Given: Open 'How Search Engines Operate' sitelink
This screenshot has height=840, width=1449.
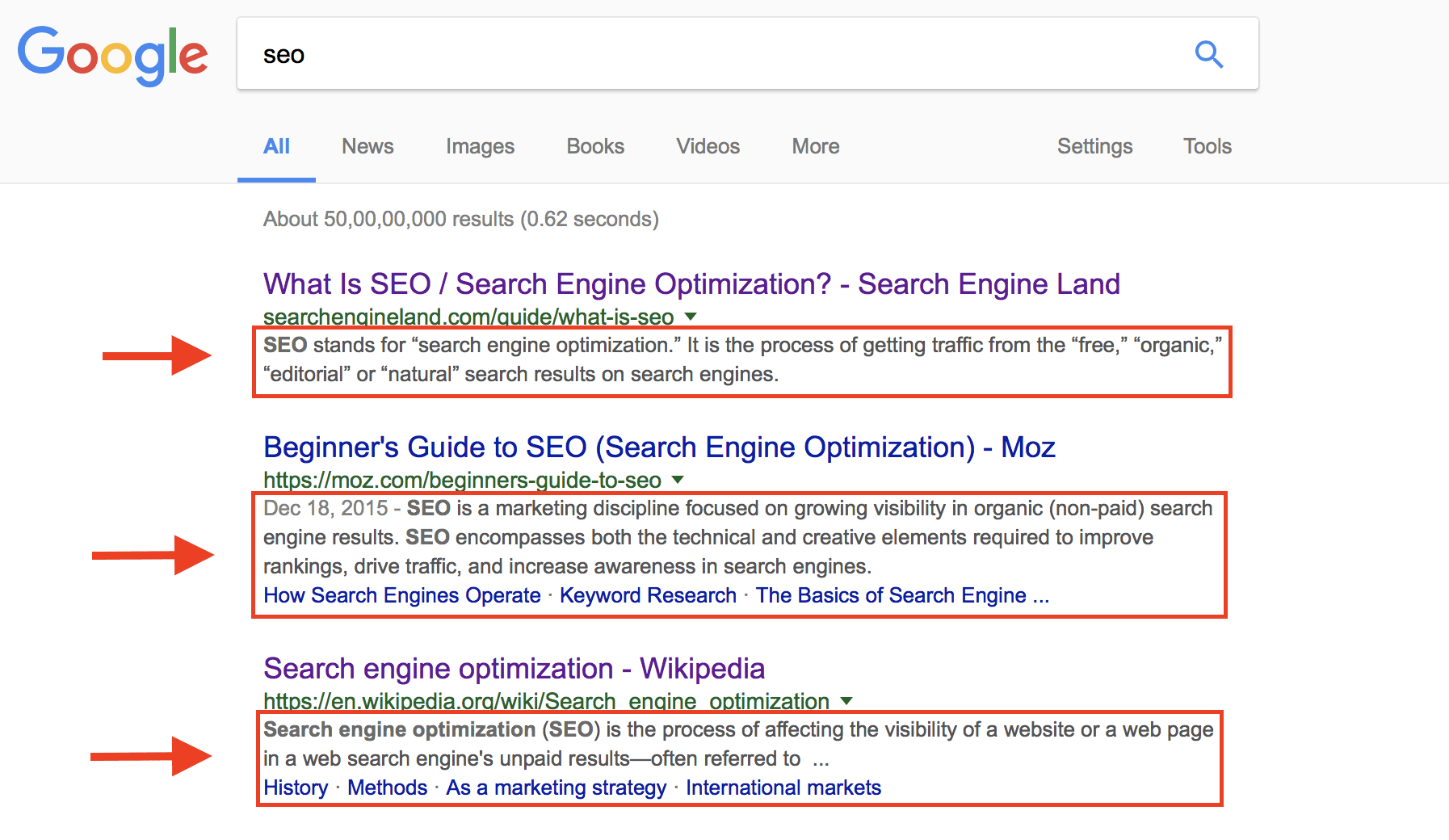Looking at the screenshot, I should coord(401,595).
